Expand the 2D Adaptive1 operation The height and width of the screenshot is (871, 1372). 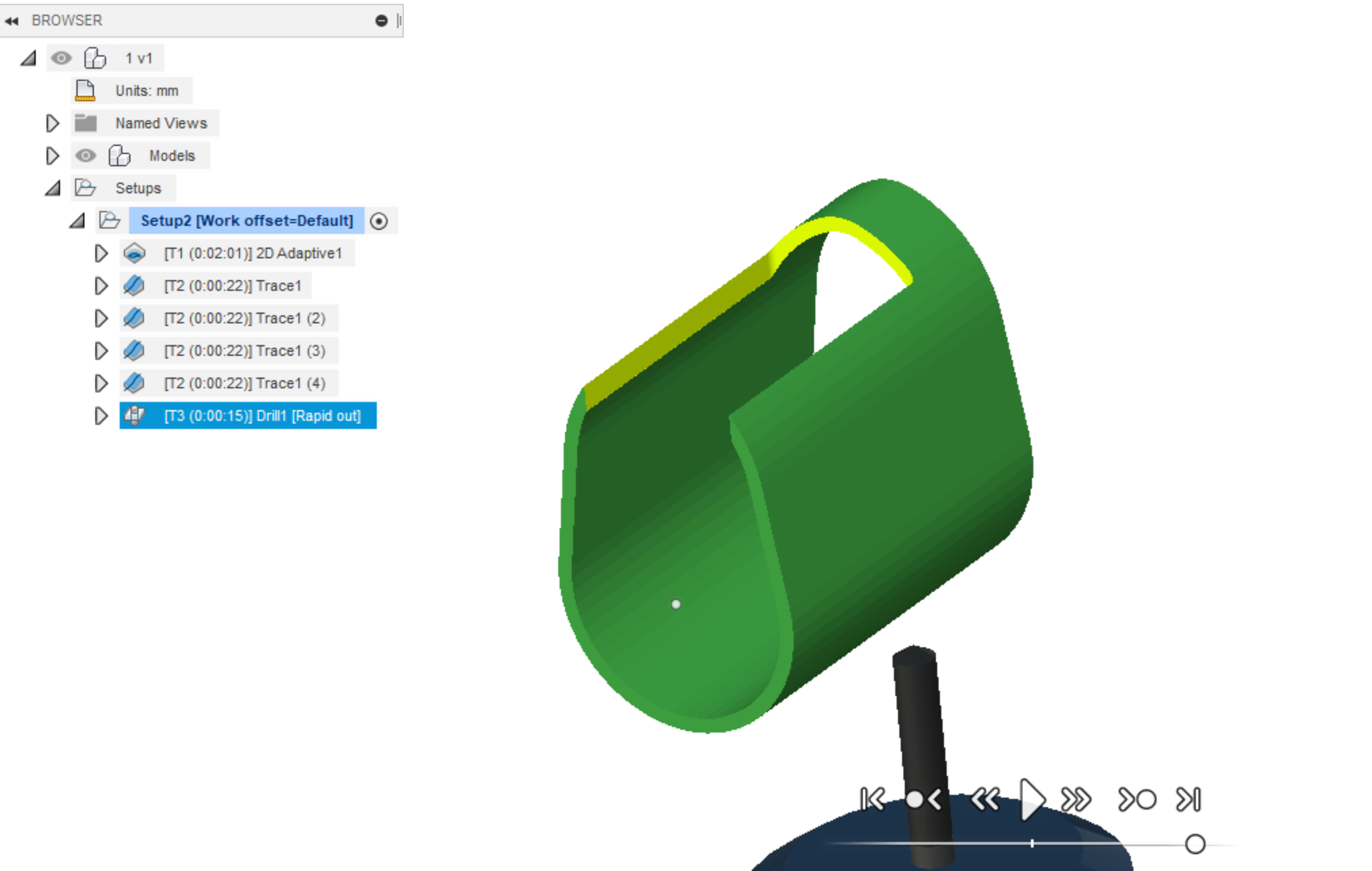[101, 253]
